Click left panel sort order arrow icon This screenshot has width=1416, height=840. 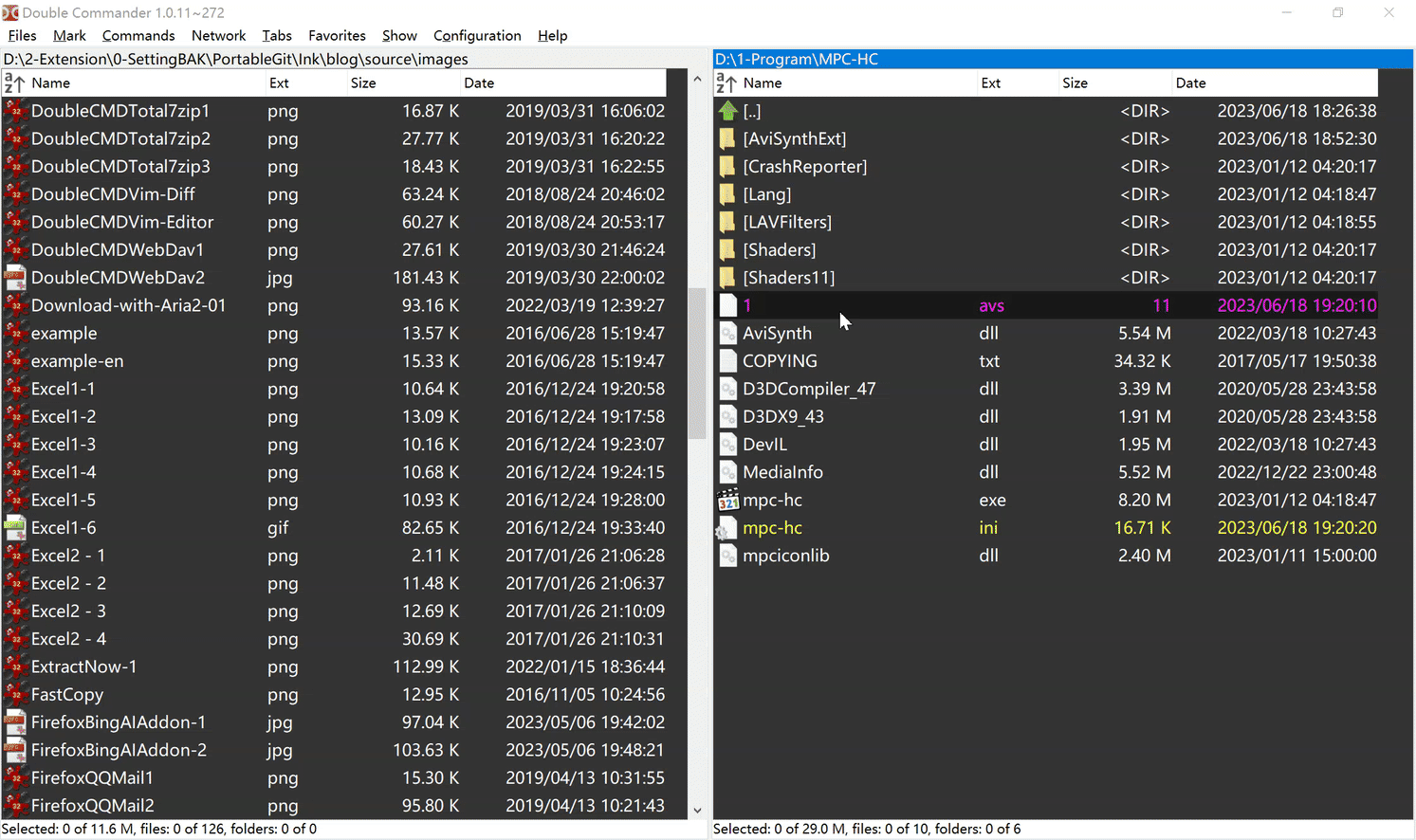14,83
